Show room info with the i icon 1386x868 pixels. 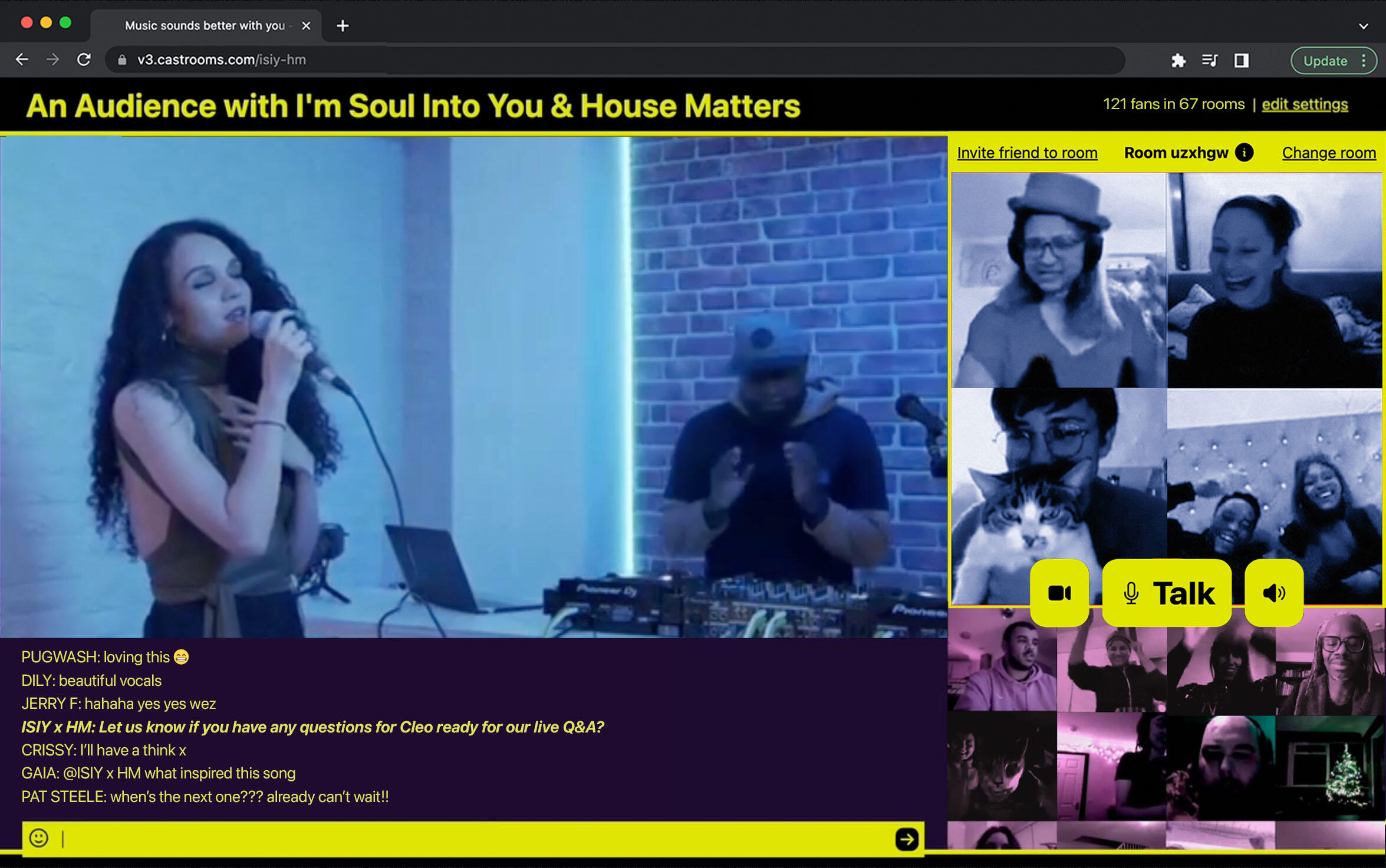point(1245,152)
